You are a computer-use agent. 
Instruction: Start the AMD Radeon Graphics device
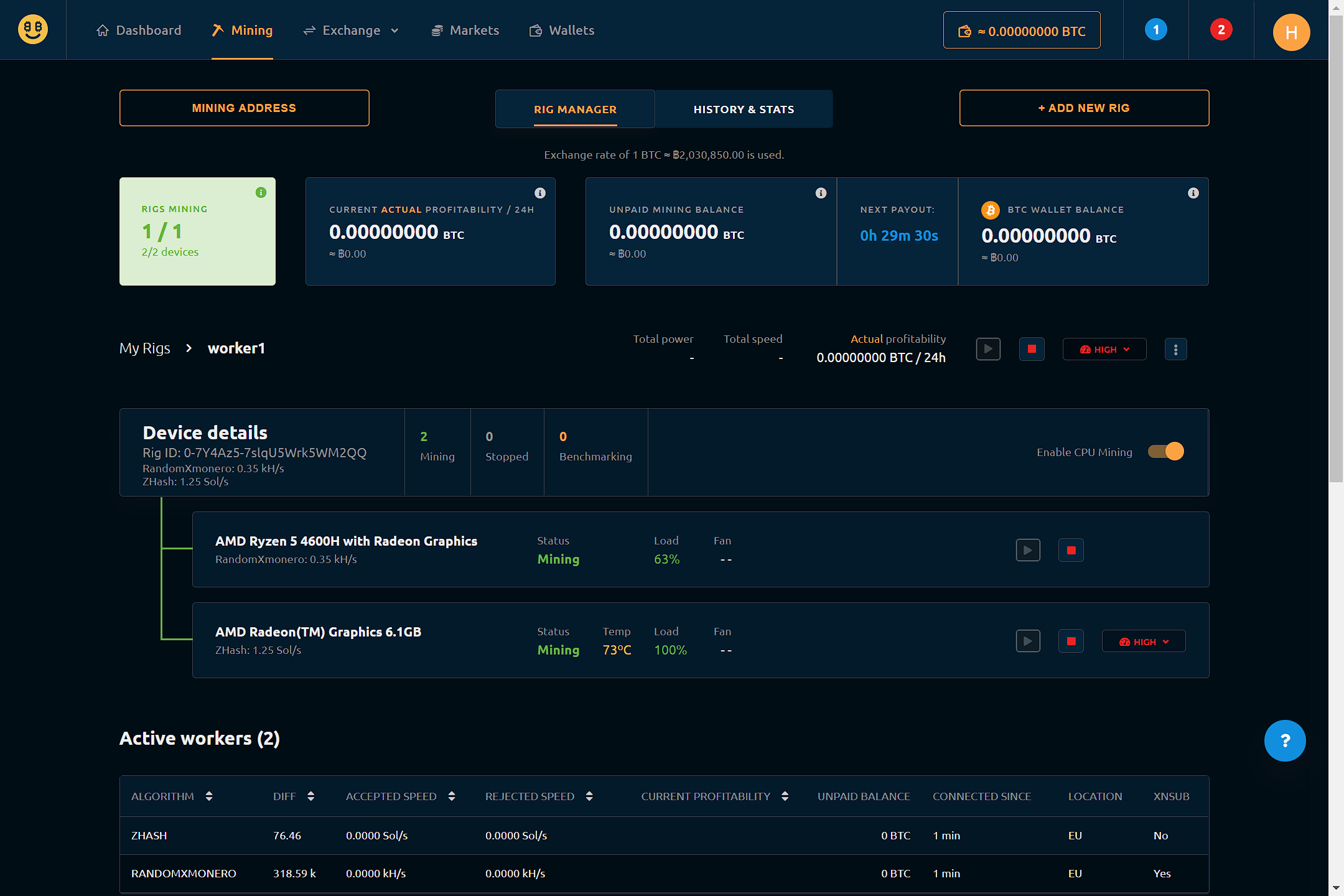click(x=1028, y=641)
